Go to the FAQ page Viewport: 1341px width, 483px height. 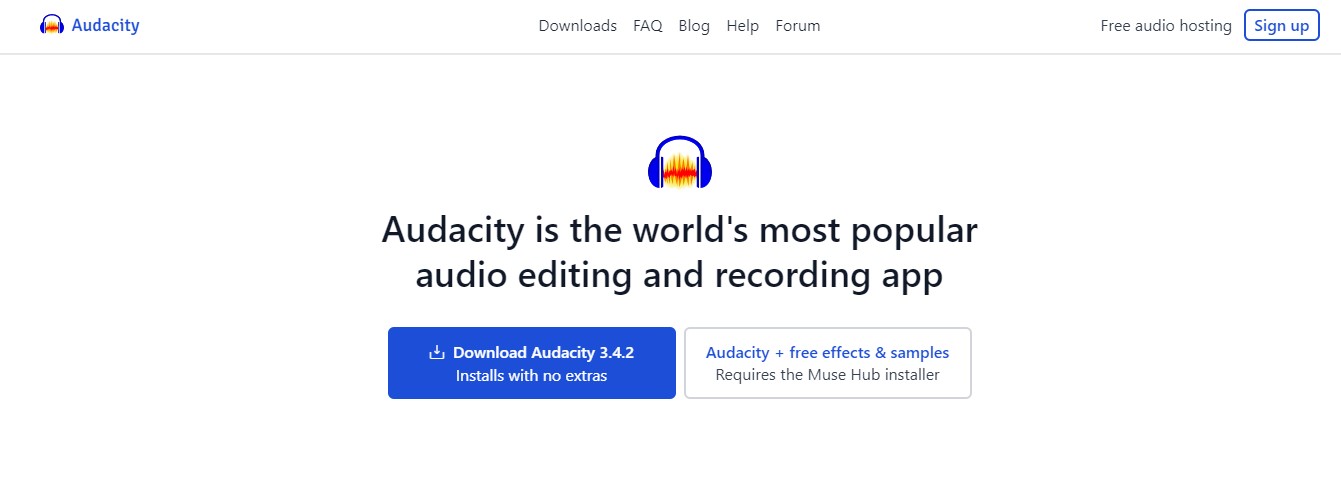(x=647, y=26)
